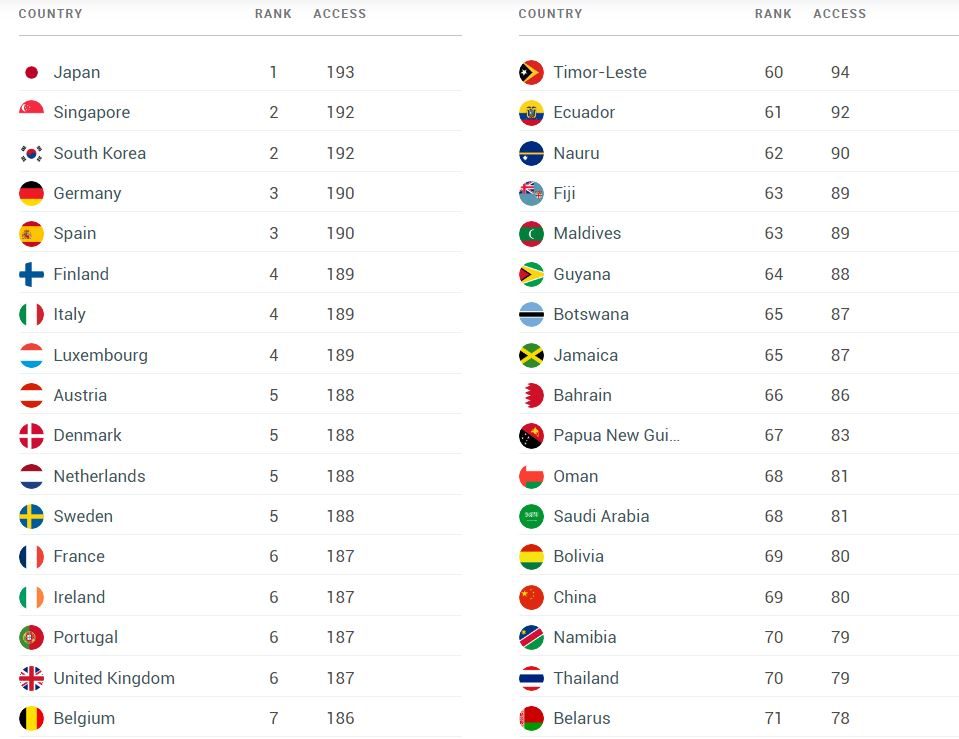The width and height of the screenshot is (959, 739).
Task: Click the Japan flag icon
Action: click(x=31, y=72)
